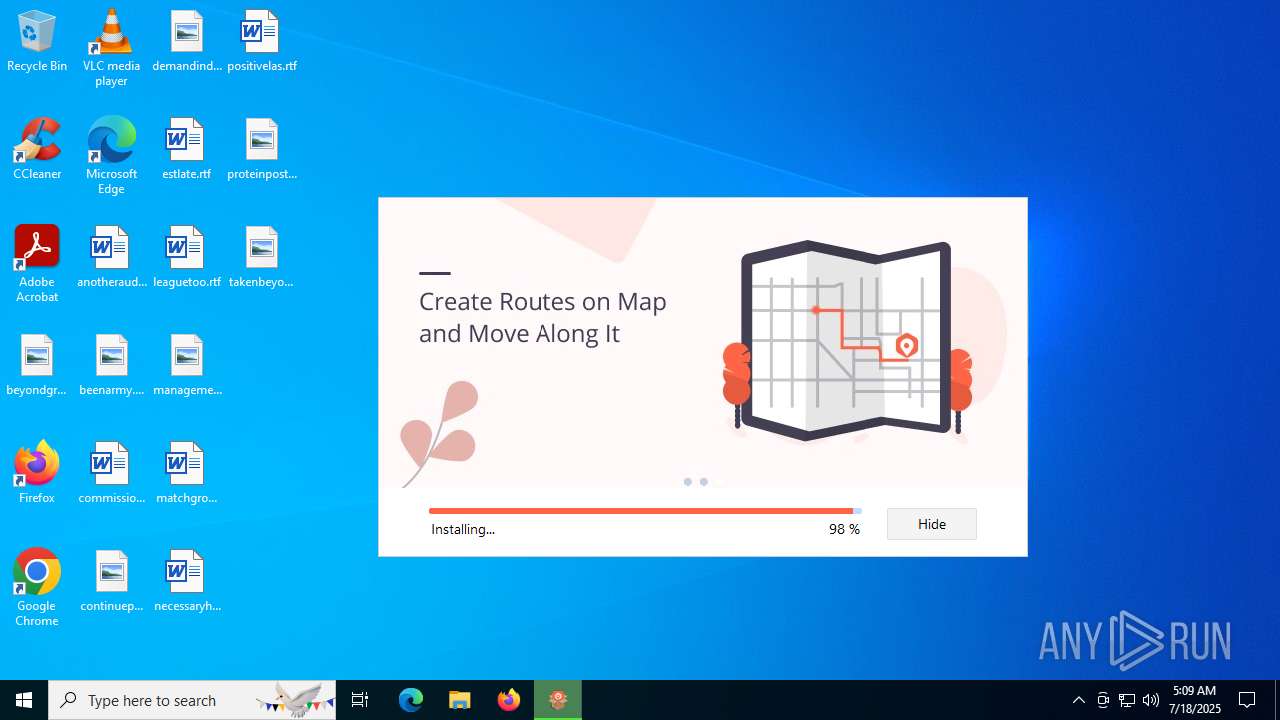Open the network tray icon
Viewport: 1280px width, 720px height.
(1127, 700)
